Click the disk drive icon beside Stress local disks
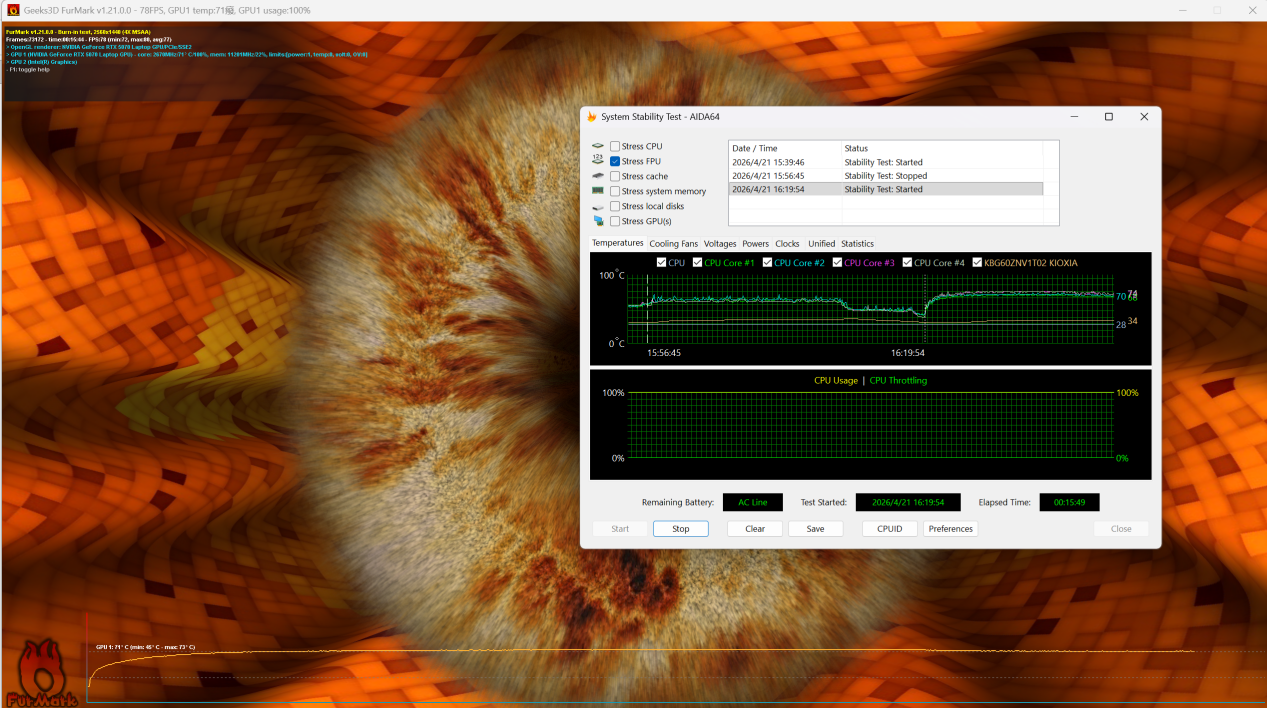1267x708 pixels. pos(598,206)
